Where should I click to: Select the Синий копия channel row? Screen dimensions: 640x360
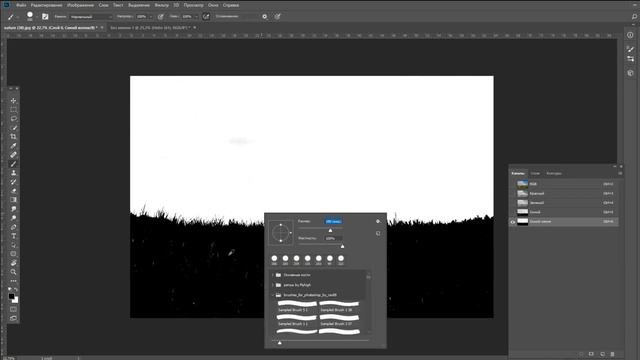(564, 222)
